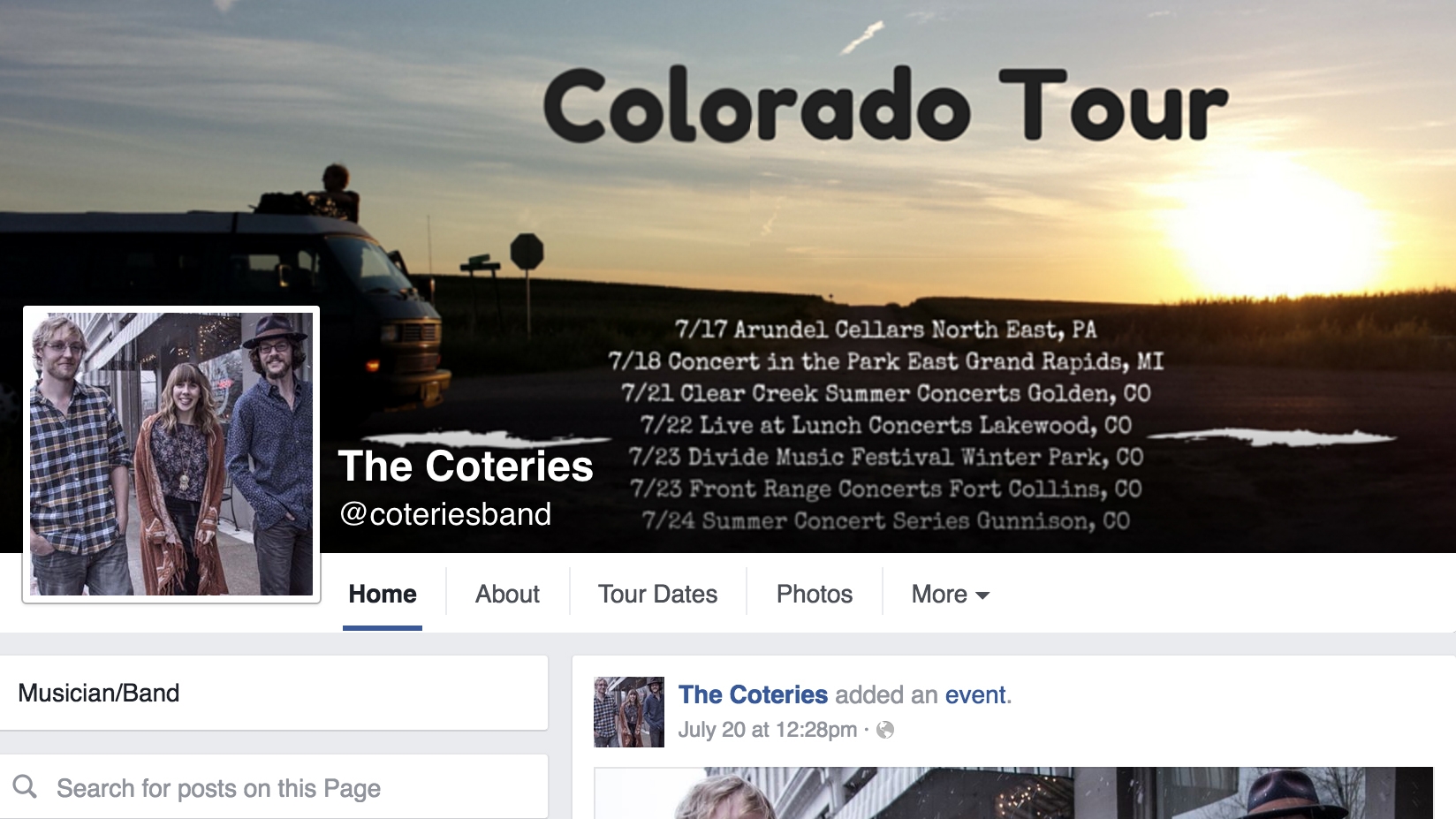
Task: Click the search magnifier icon
Action: point(25,786)
